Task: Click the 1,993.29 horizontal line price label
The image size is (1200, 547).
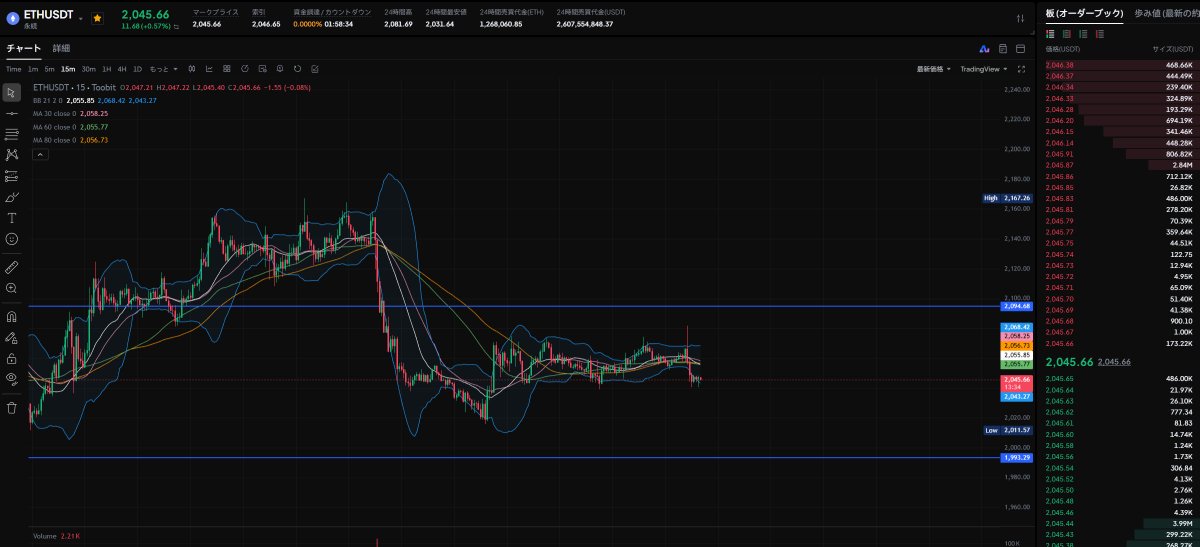Action: [1017, 457]
